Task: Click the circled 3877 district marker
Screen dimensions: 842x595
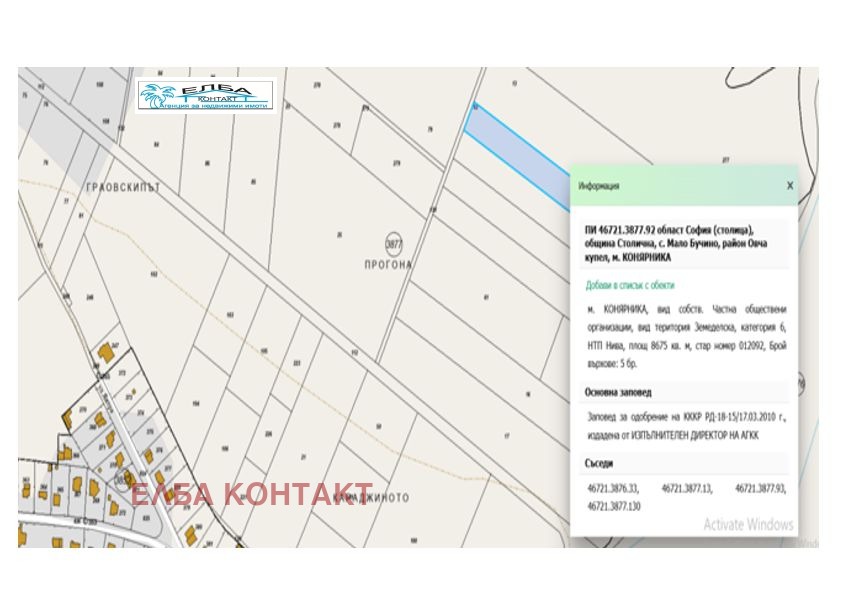Action: click(x=393, y=242)
